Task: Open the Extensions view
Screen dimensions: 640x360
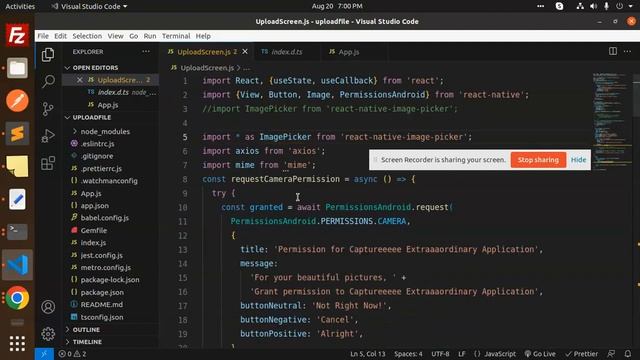Action: coord(48,163)
